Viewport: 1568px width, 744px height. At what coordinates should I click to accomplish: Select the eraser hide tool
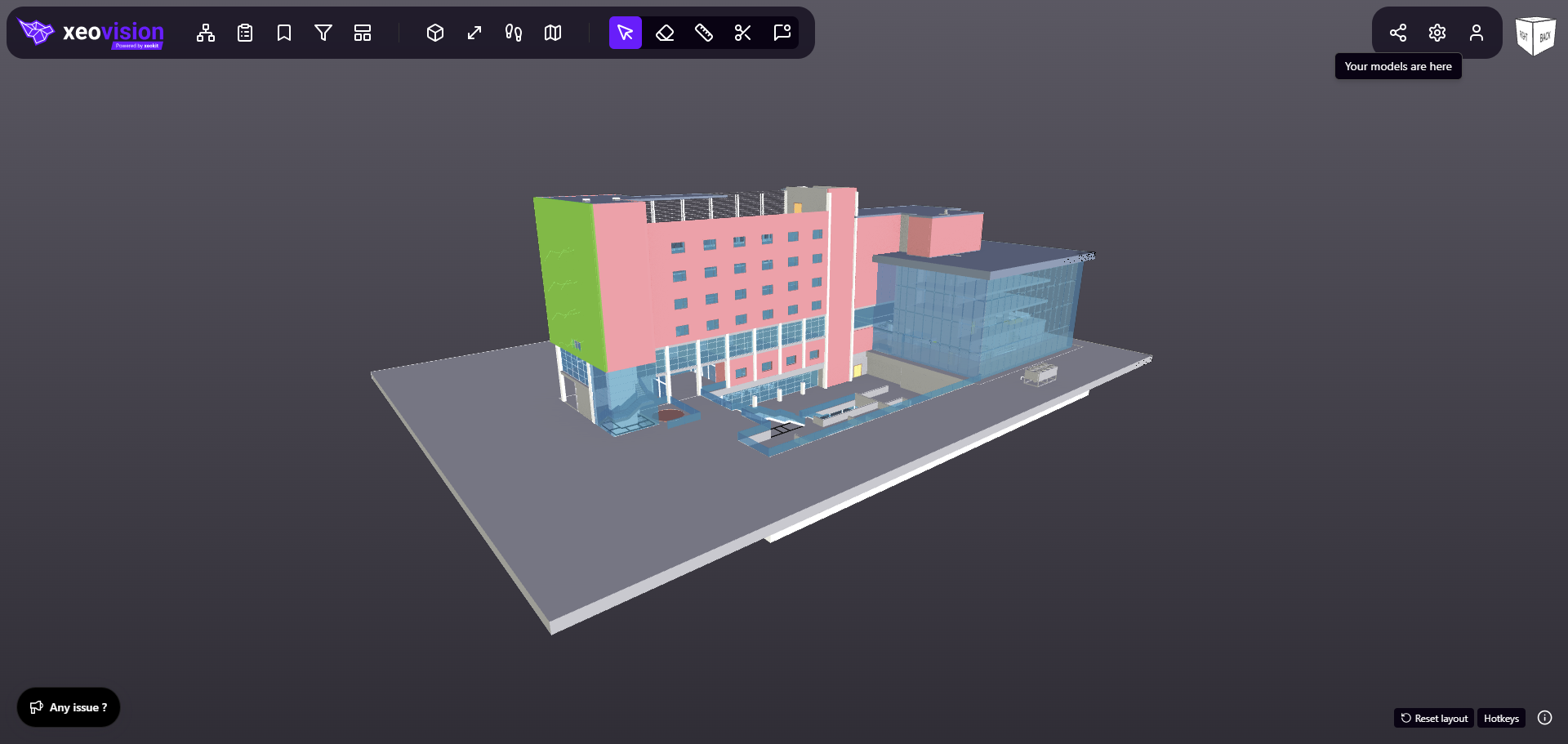(x=665, y=33)
